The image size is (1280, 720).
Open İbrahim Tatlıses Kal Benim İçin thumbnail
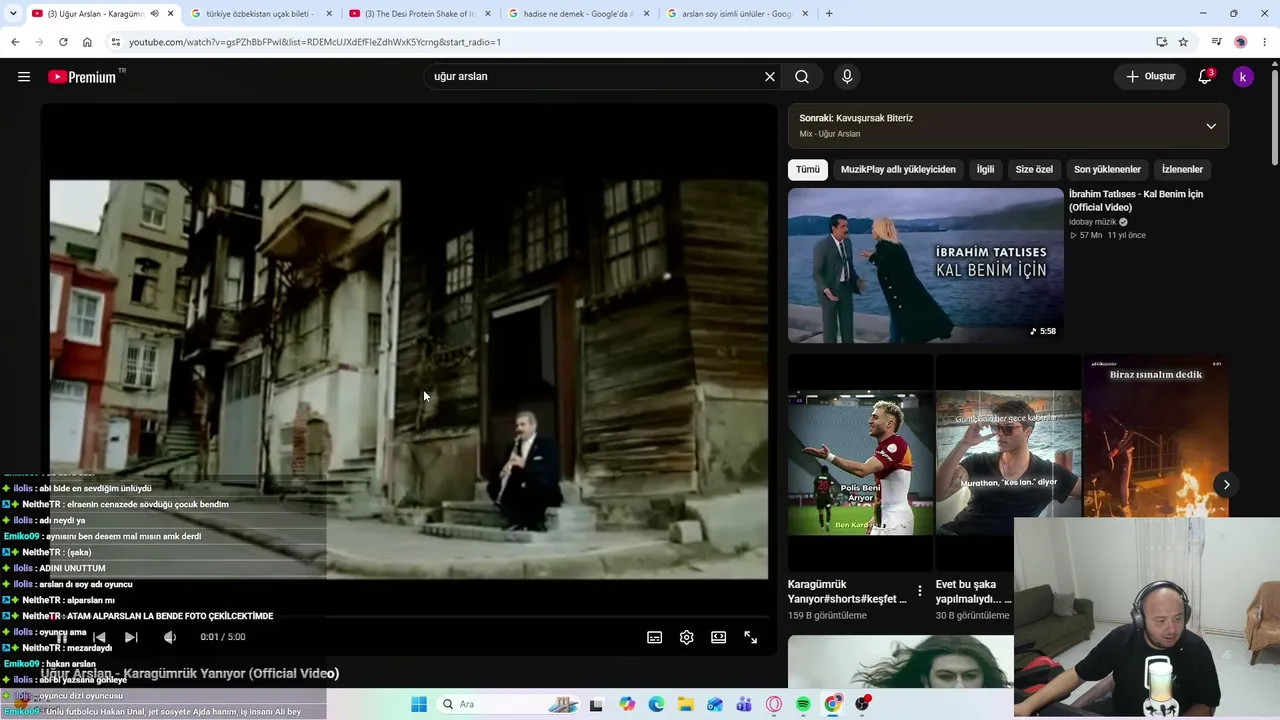coord(926,266)
